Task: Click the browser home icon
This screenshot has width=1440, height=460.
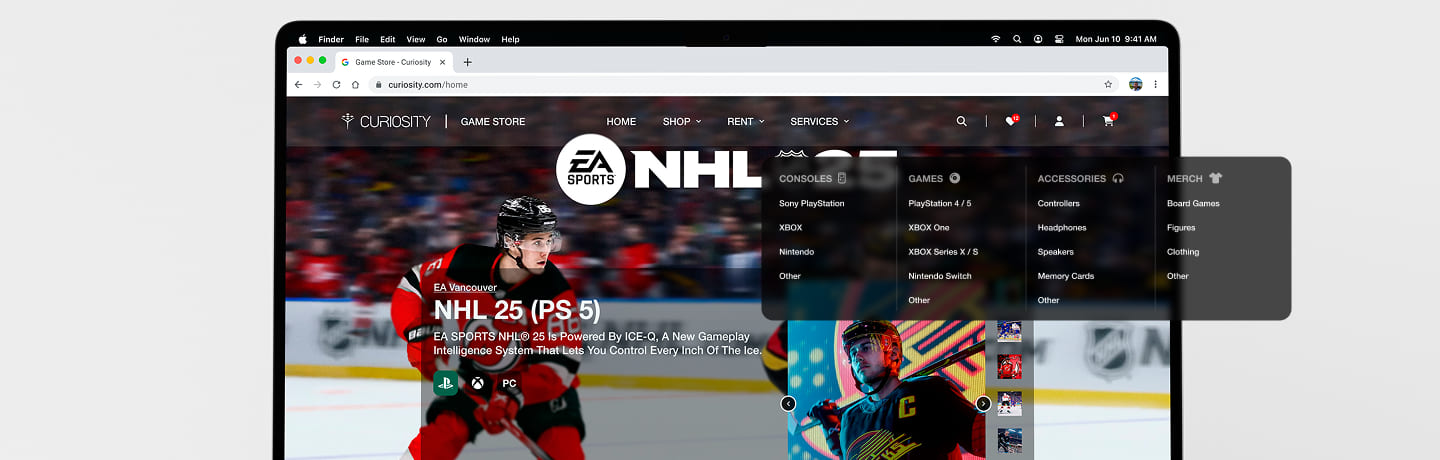Action: pyautogui.click(x=355, y=85)
